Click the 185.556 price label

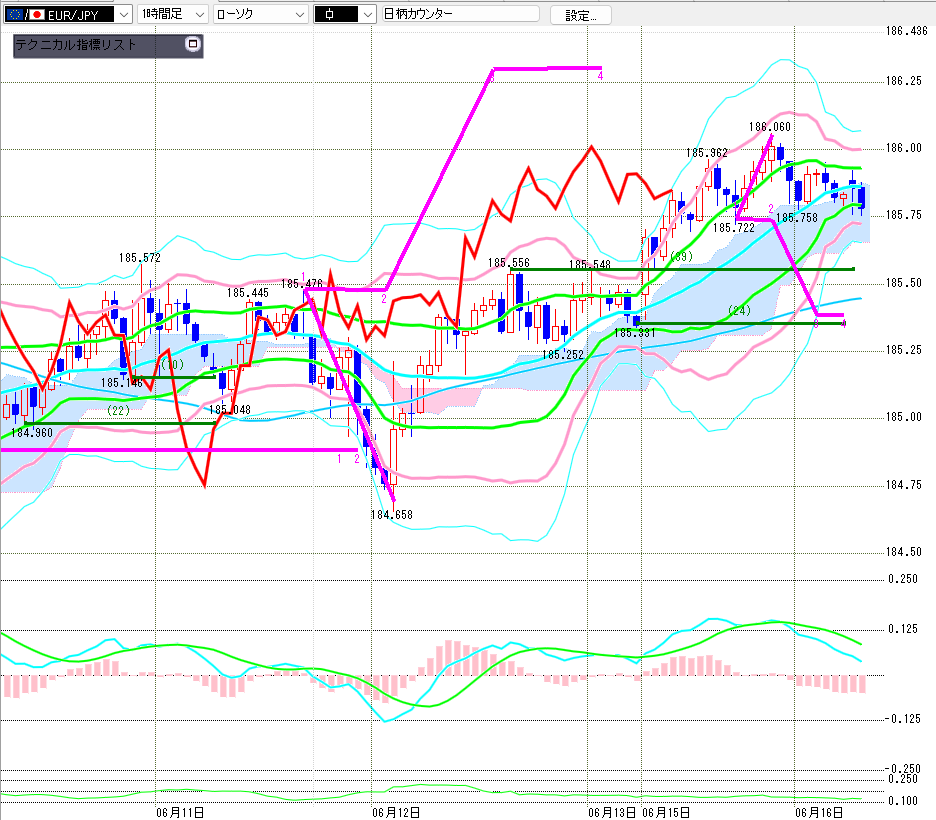pos(509,263)
